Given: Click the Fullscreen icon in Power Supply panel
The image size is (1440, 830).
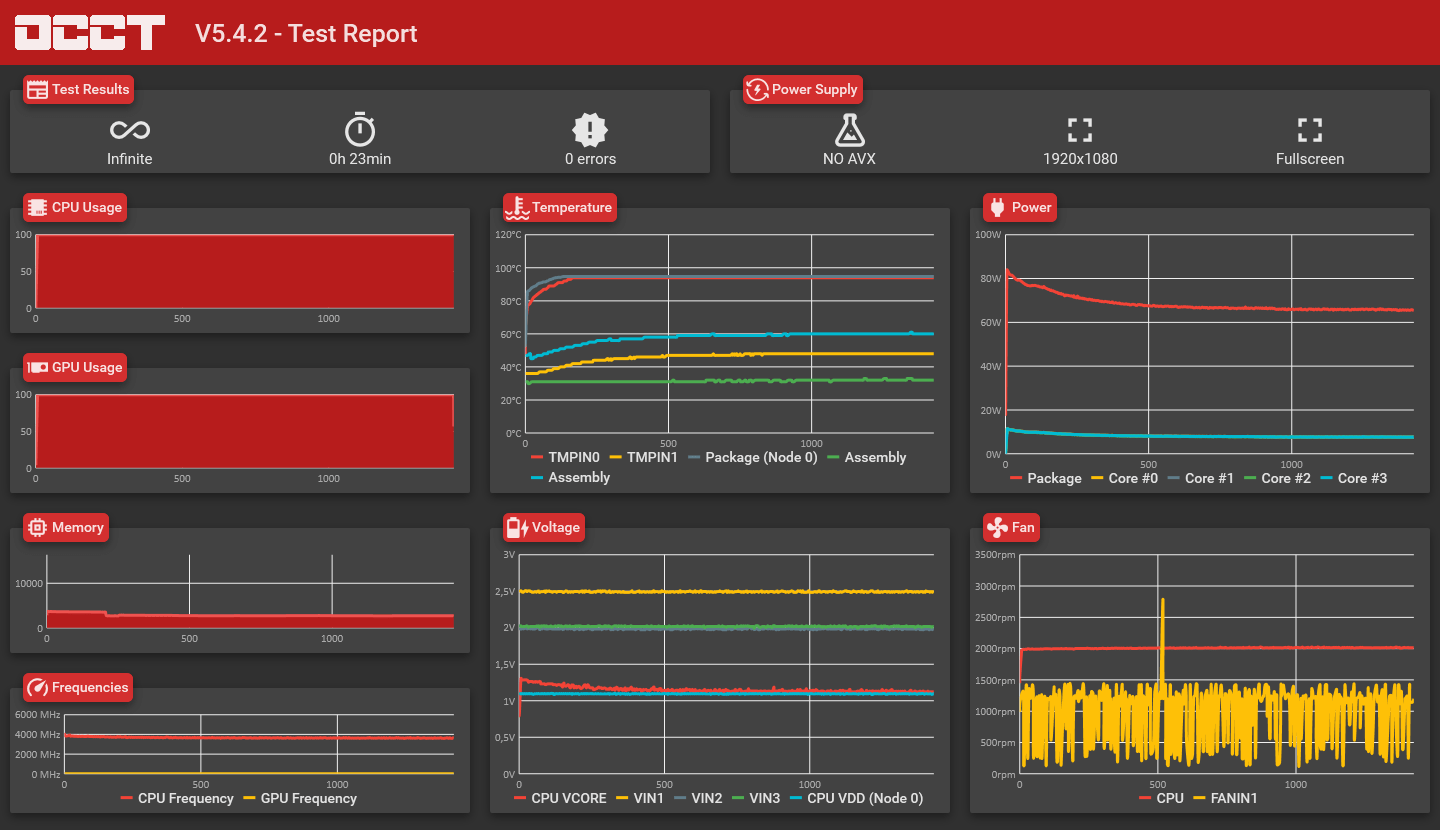Looking at the screenshot, I should tap(1310, 129).
